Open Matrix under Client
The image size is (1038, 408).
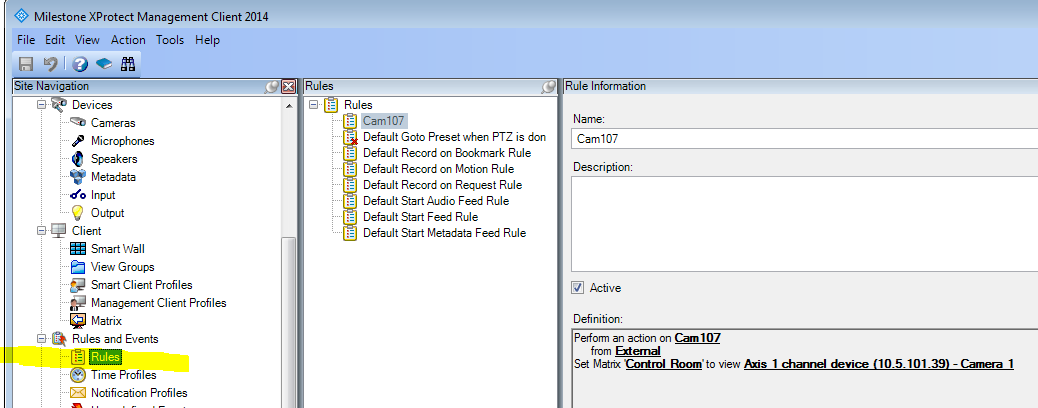coord(107,321)
